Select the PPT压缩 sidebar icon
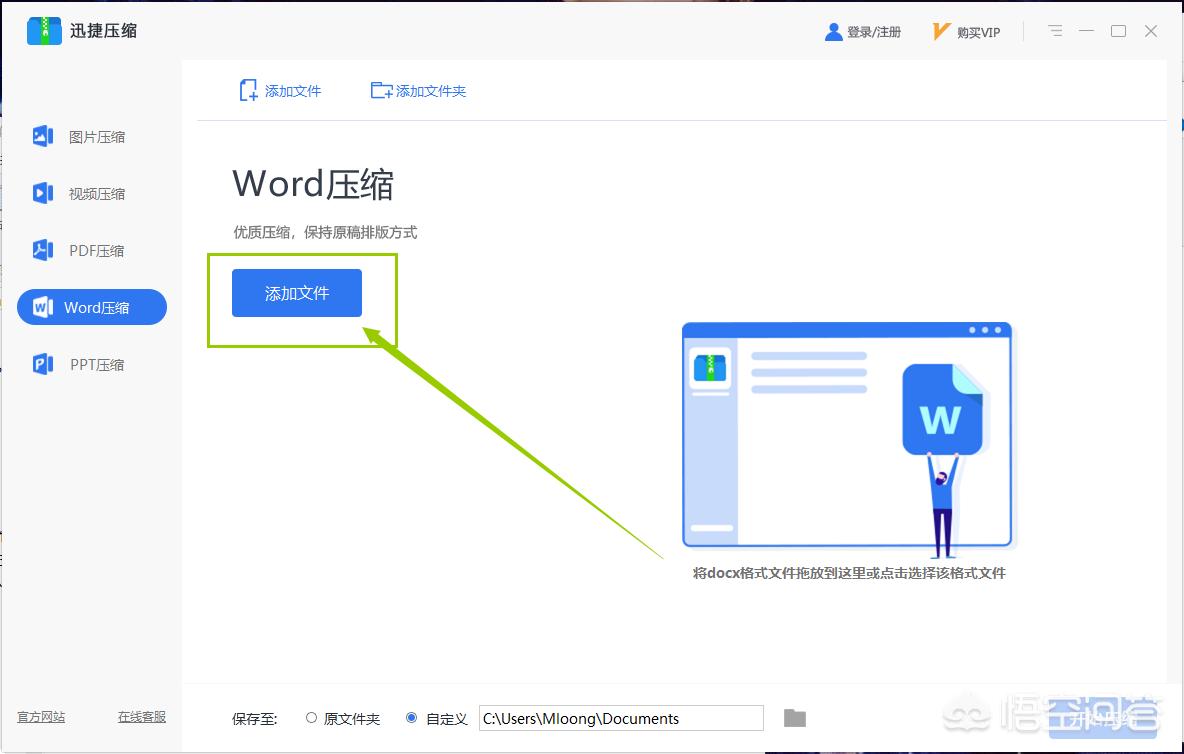Image resolution: width=1184 pixels, height=754 pixels. point(42,364)
